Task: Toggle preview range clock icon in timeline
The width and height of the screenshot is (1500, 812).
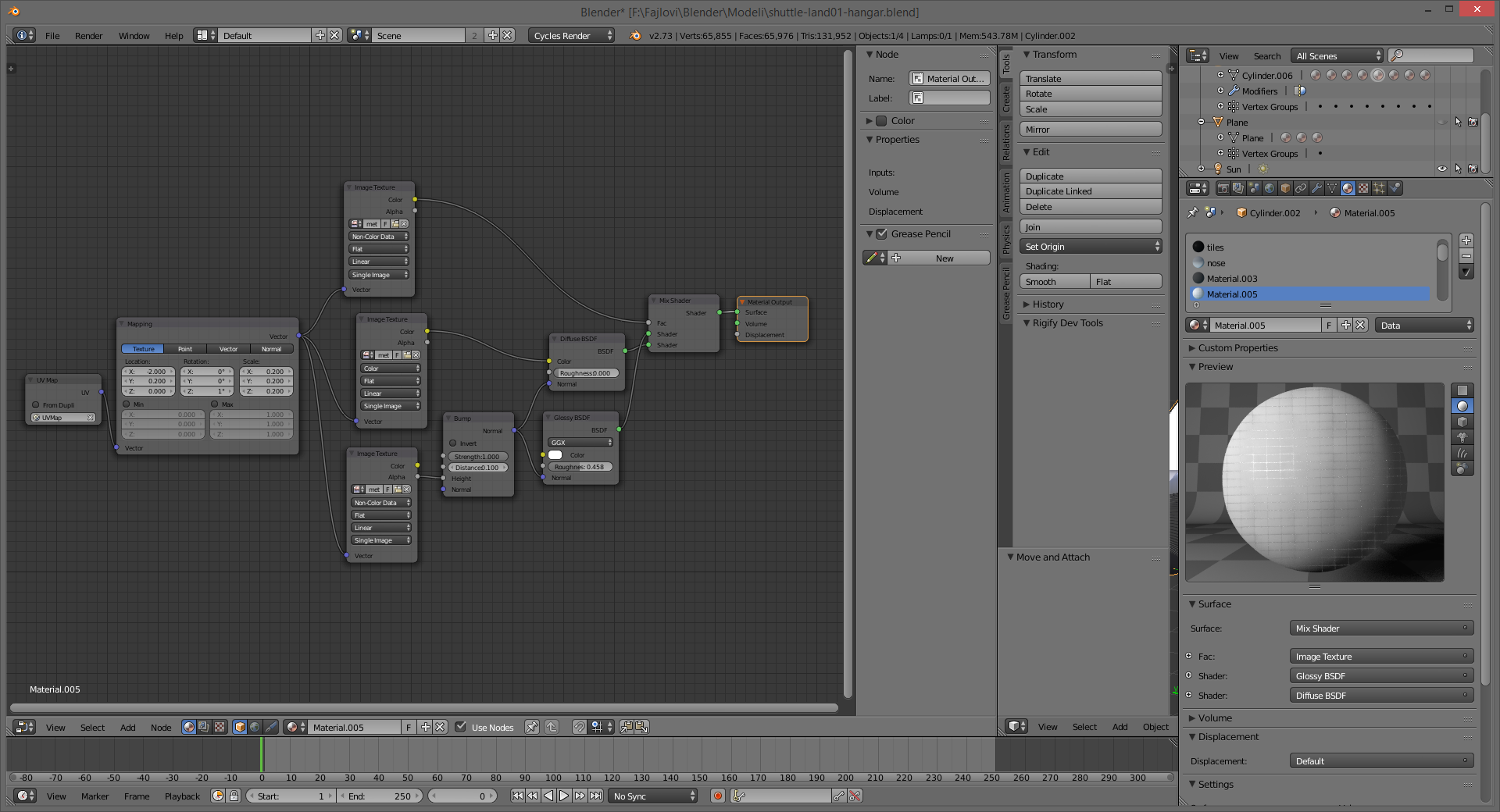Action: point(218,796)
